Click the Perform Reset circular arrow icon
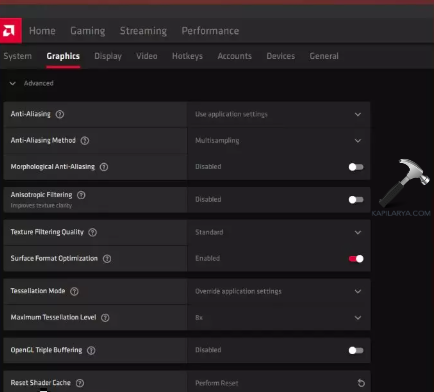The image size is (434, 392). (x=361, y=383)
